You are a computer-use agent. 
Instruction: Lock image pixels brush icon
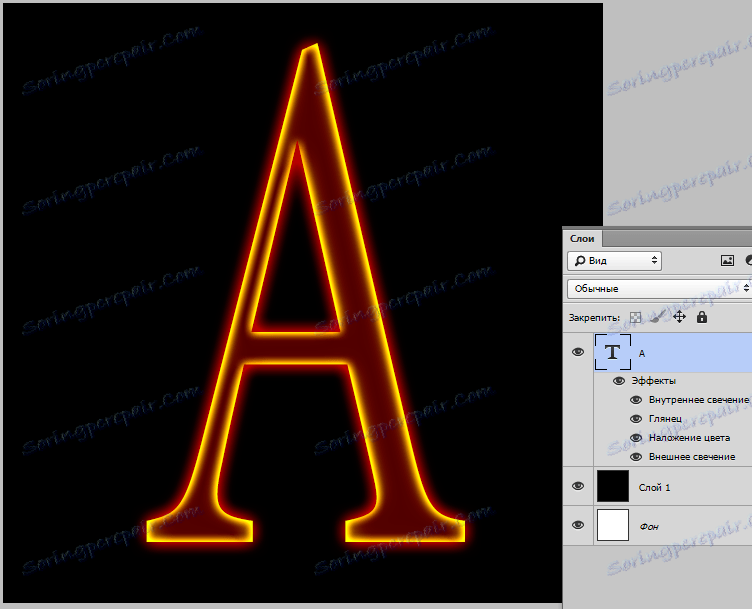click(658, 316)
